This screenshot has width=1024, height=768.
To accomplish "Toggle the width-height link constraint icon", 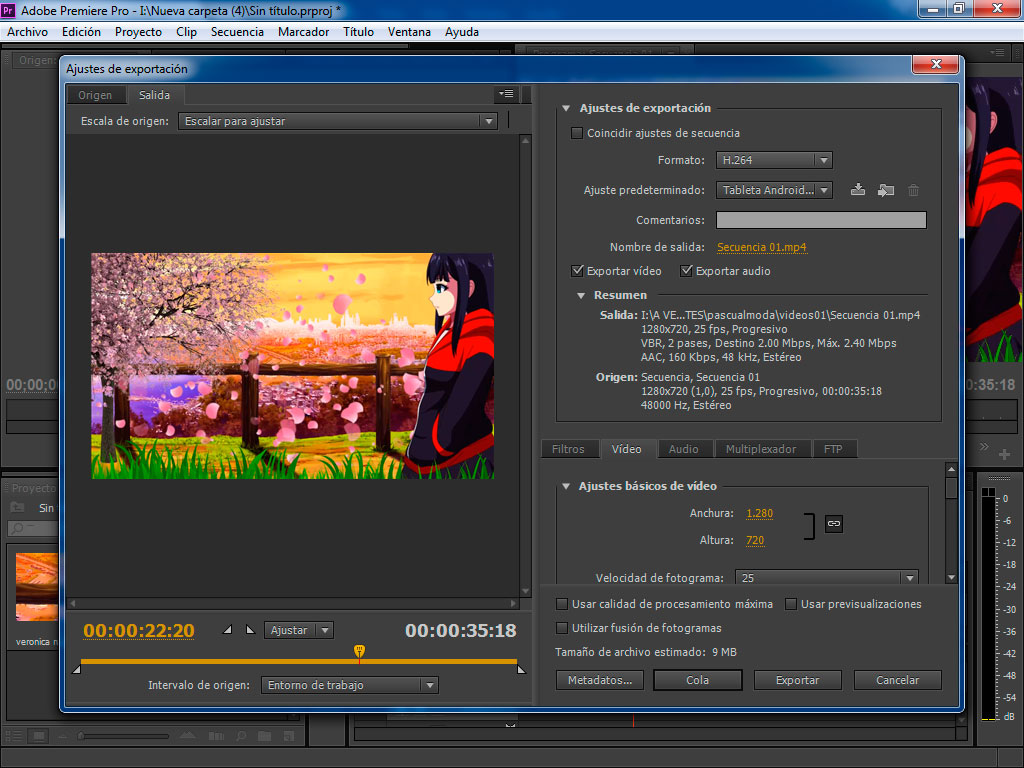I will pyautogui.click(x=834, y=524).
